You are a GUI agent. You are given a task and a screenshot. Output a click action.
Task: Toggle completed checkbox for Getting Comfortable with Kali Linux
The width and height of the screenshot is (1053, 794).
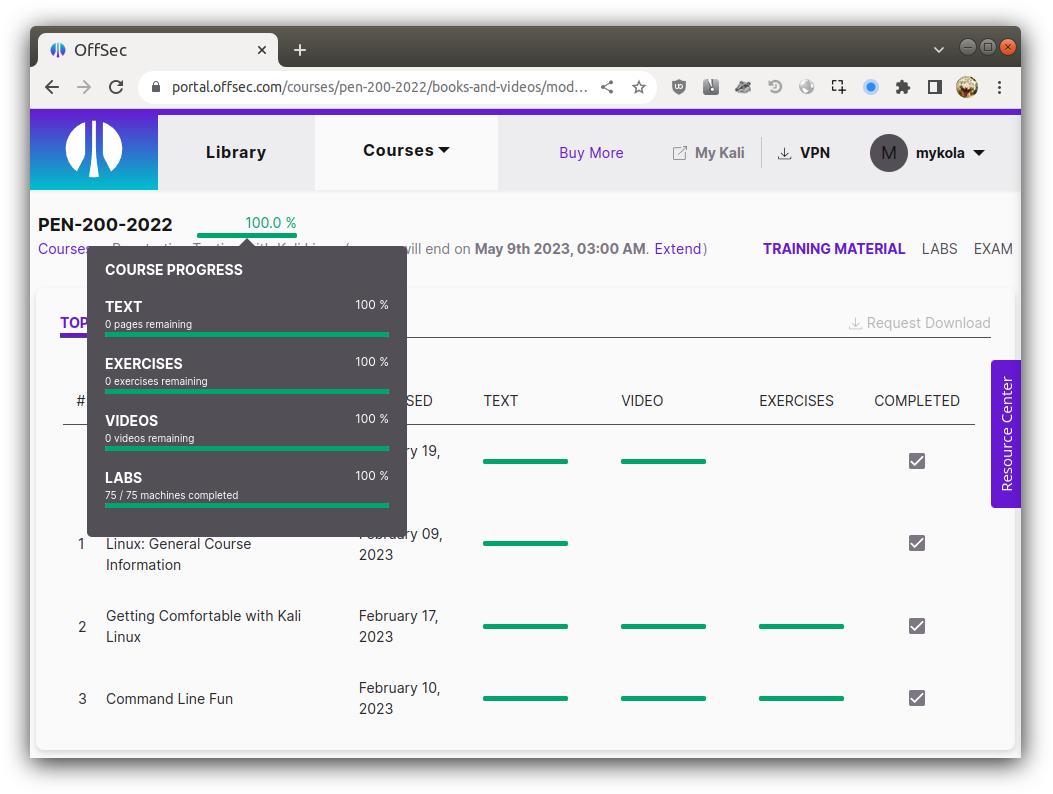tap(917, 626)
